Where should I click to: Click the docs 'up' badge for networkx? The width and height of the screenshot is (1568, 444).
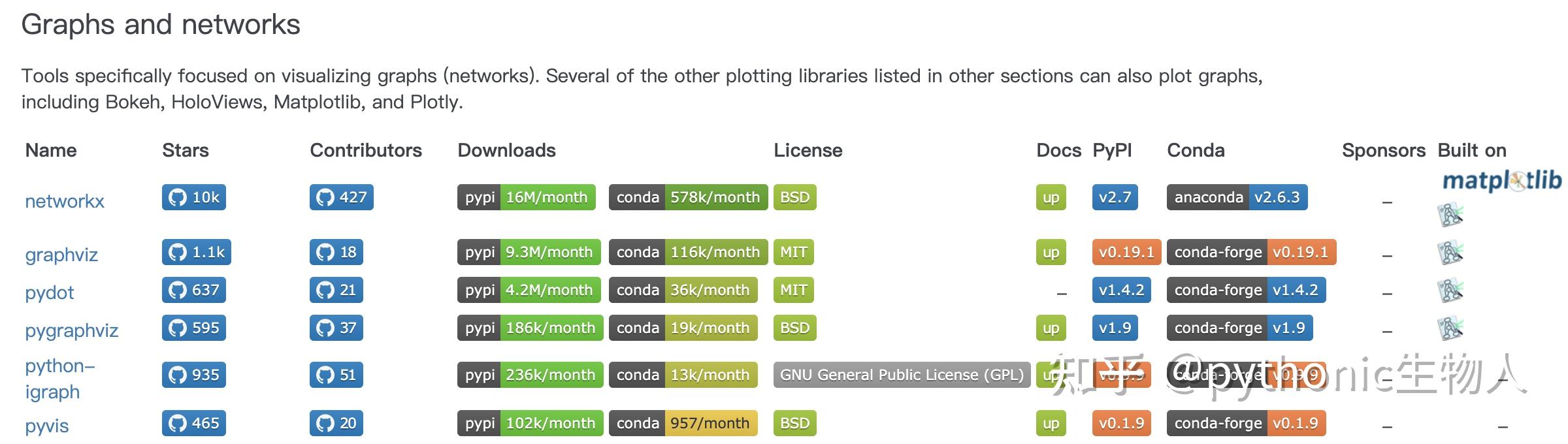coord(1051,197)
